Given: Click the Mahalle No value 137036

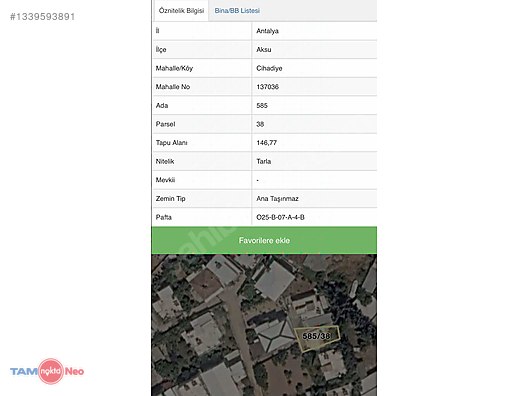Looking at the screenshot, I should [x=267, y=87].
